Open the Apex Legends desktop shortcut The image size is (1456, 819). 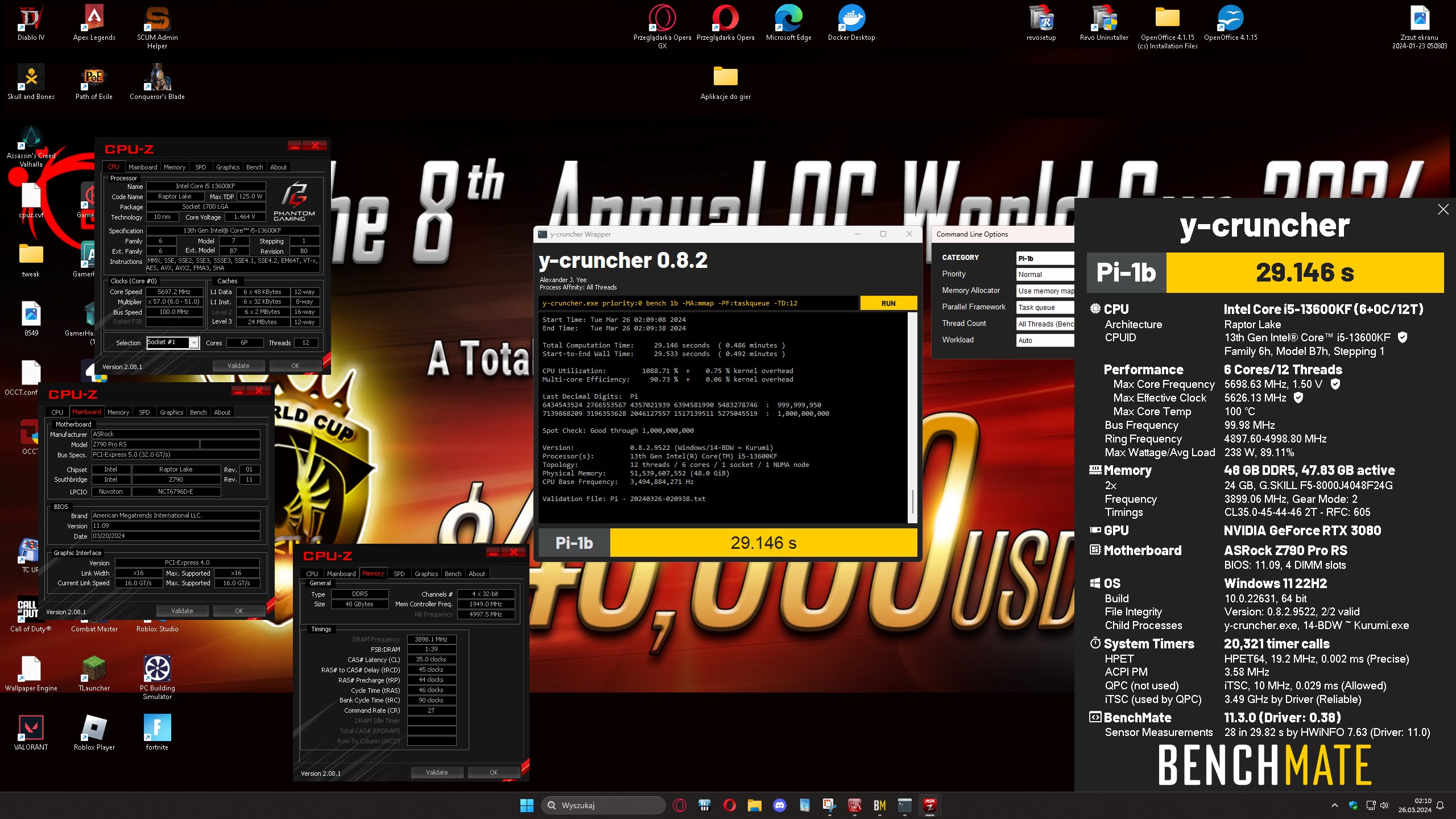[x=94, y=23]
